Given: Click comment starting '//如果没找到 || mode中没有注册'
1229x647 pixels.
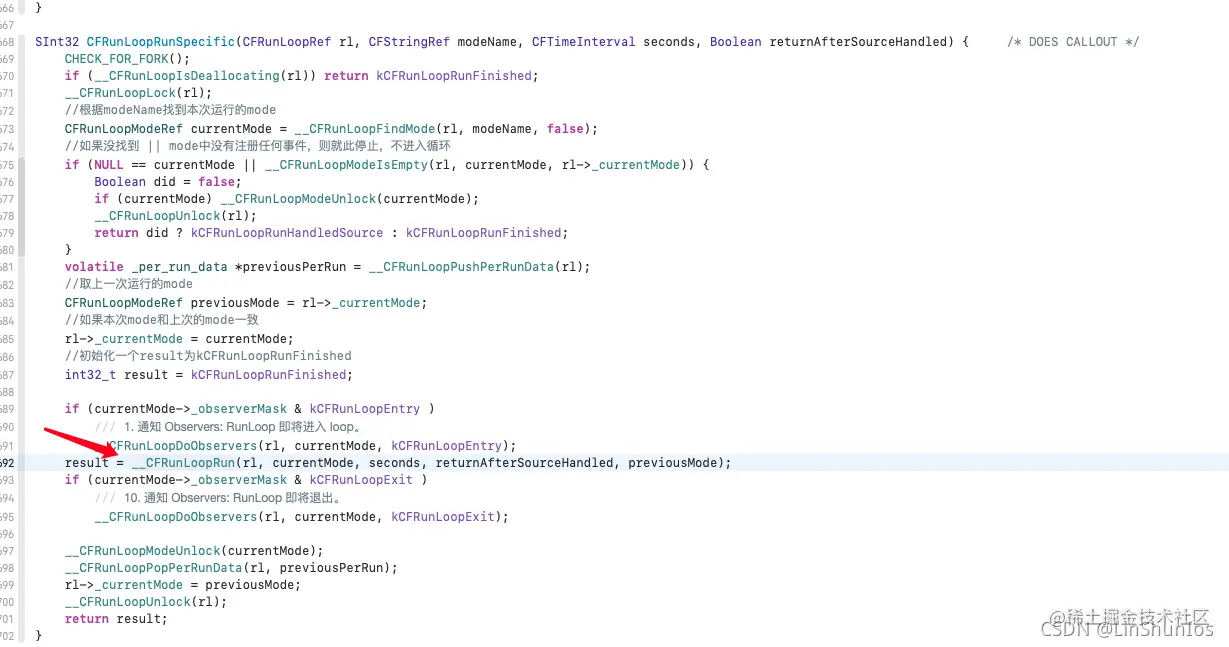Looking at the screenshot, I should 257,146.
